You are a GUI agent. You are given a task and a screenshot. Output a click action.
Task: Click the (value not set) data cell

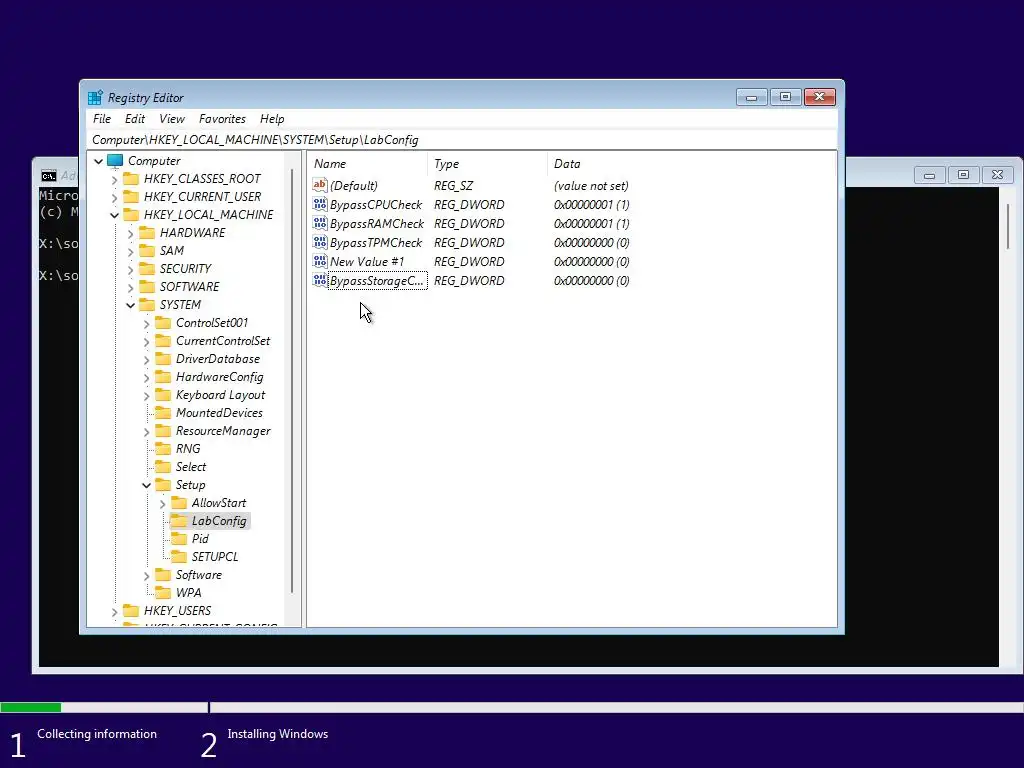[x=591, y=185]
